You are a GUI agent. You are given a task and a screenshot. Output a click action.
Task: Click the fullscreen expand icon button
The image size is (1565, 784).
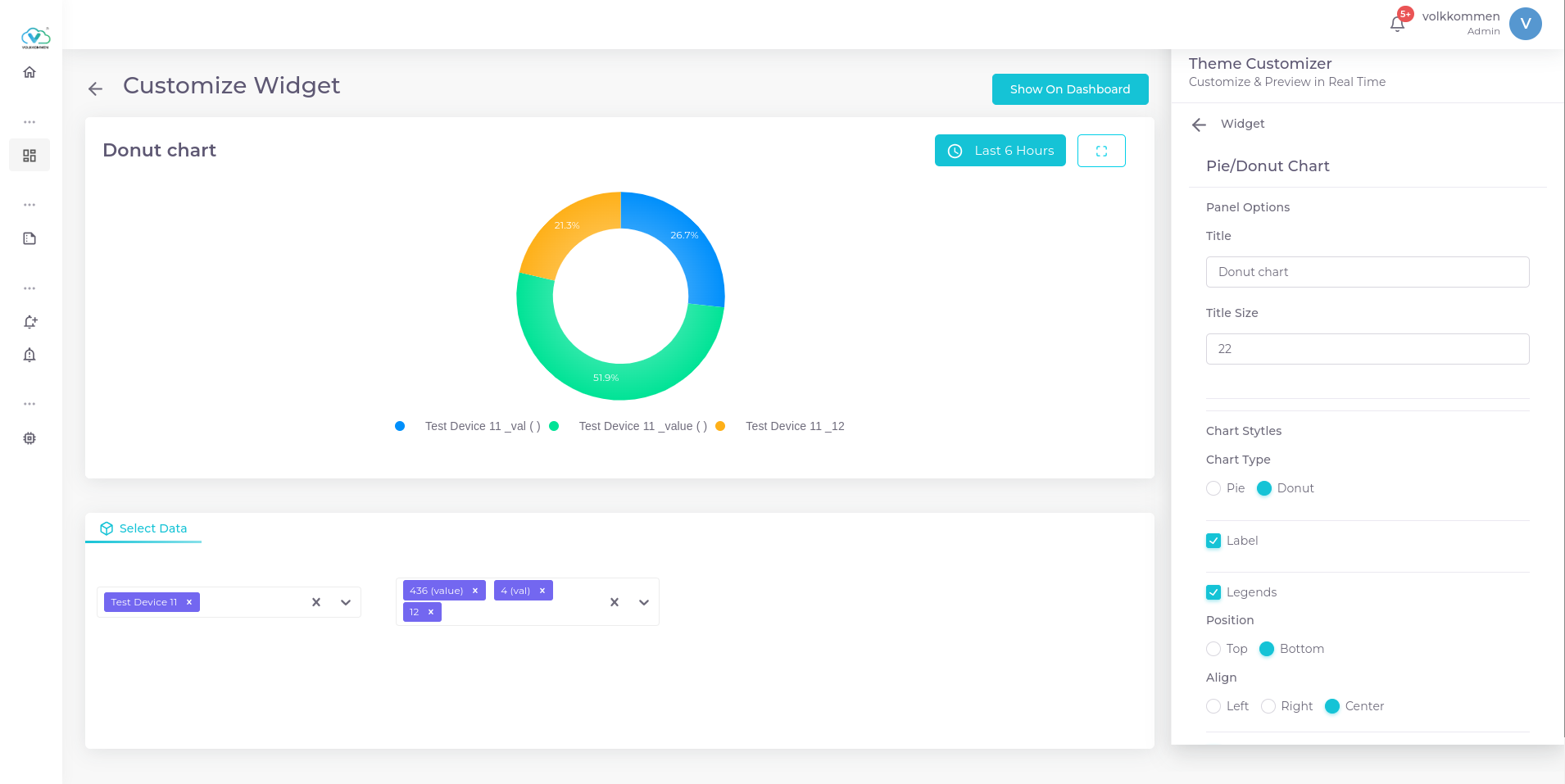[1101, 151]
